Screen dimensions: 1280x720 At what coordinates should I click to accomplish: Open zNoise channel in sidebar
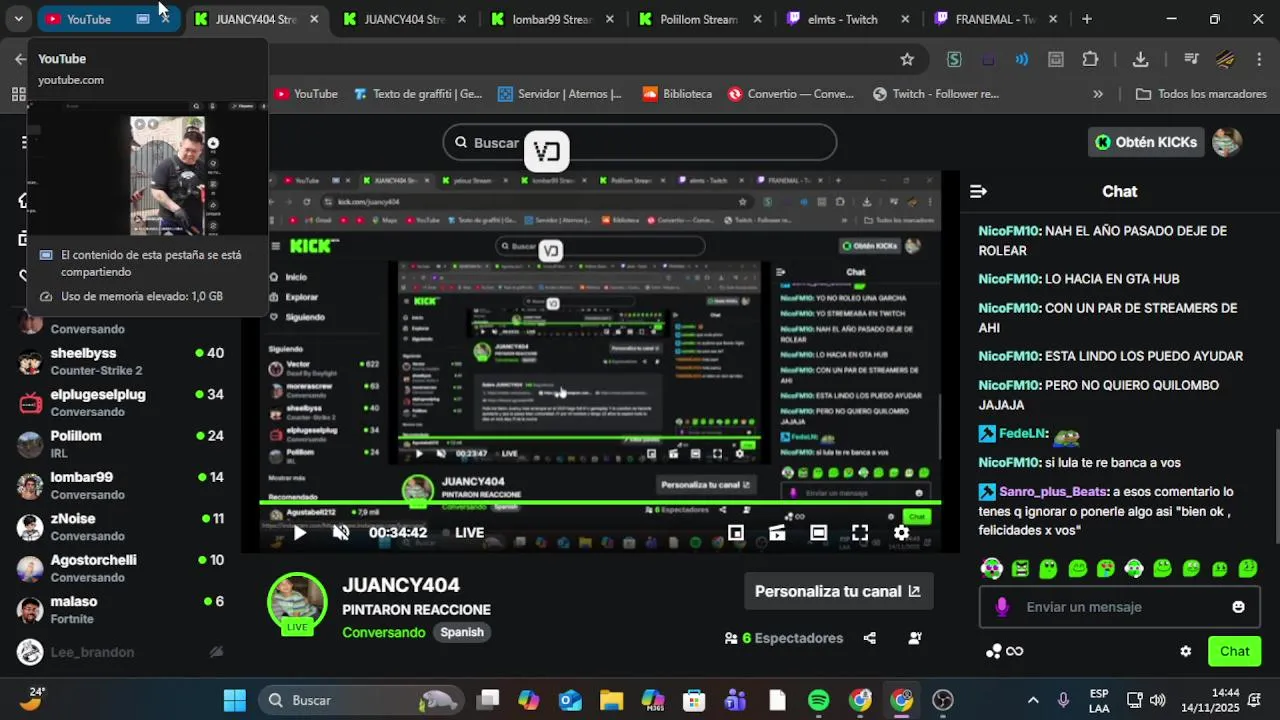coord(120,527)
